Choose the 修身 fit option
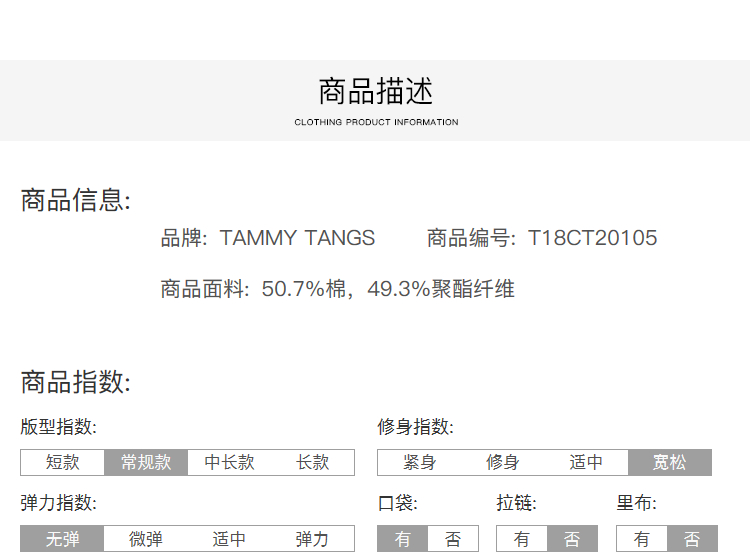 (x=502, y=462)
